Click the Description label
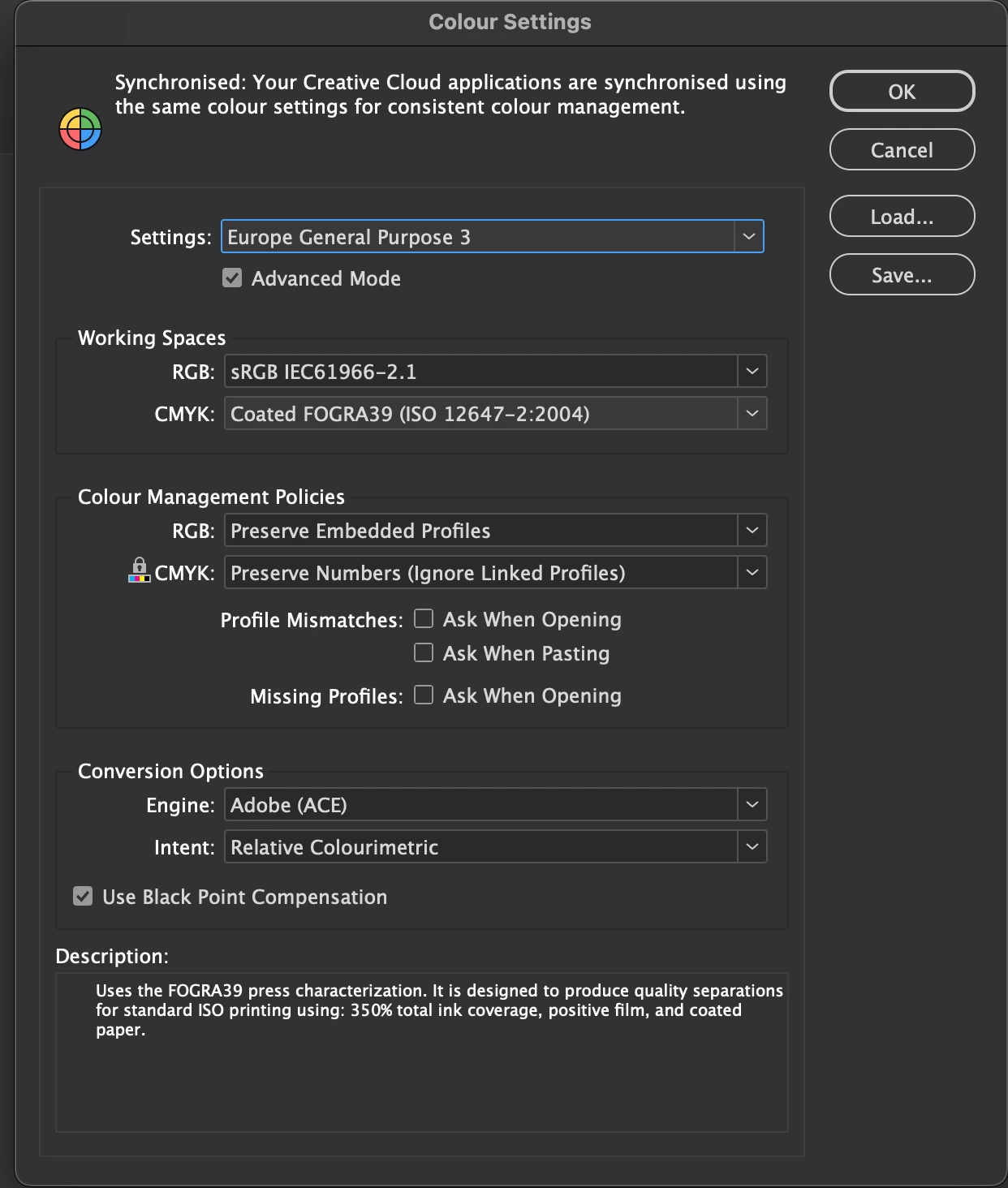This screenshot has height=1188, width=1008. 112,956
